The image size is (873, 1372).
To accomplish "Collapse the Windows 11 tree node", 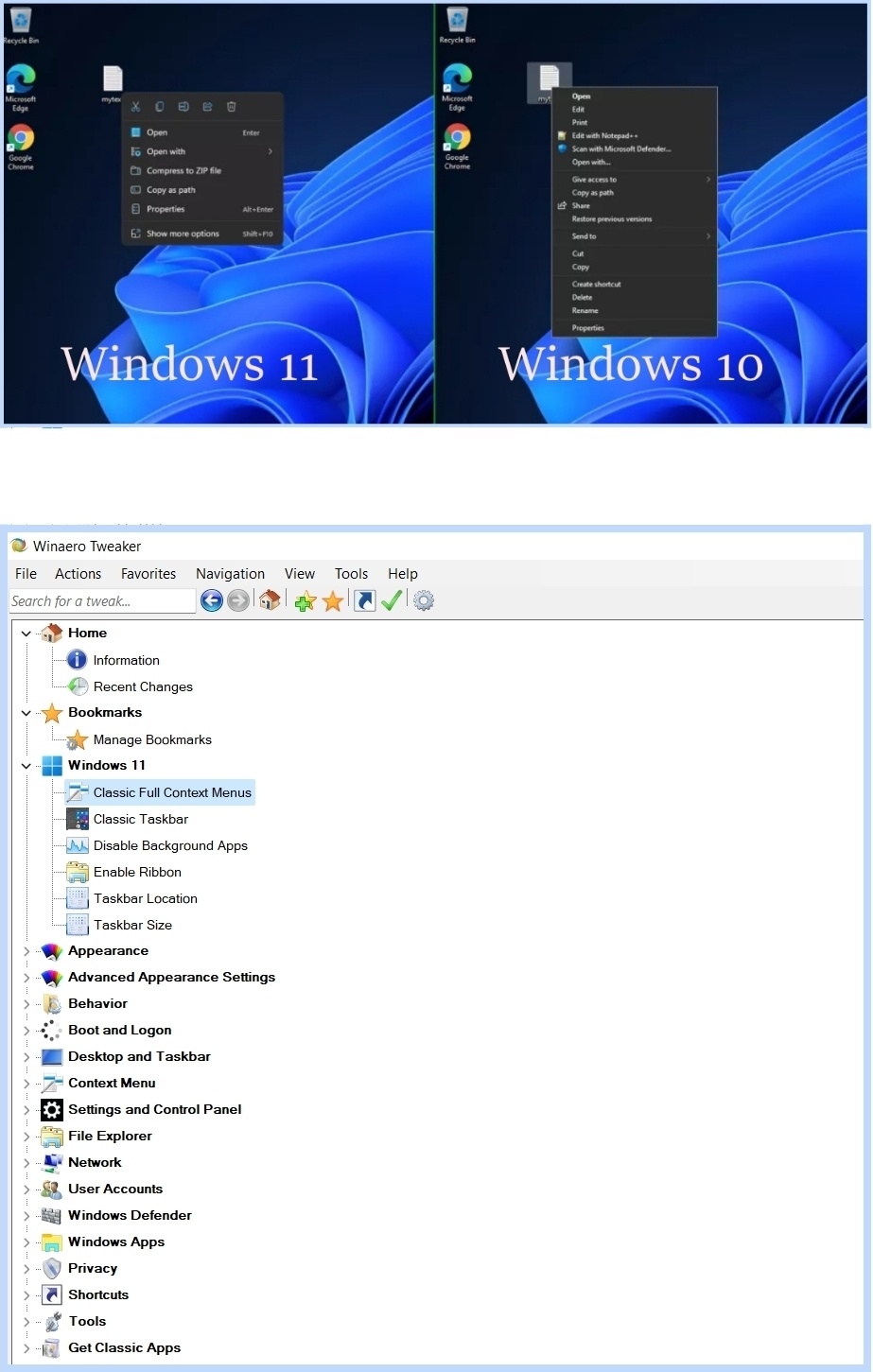I will 26,766.
